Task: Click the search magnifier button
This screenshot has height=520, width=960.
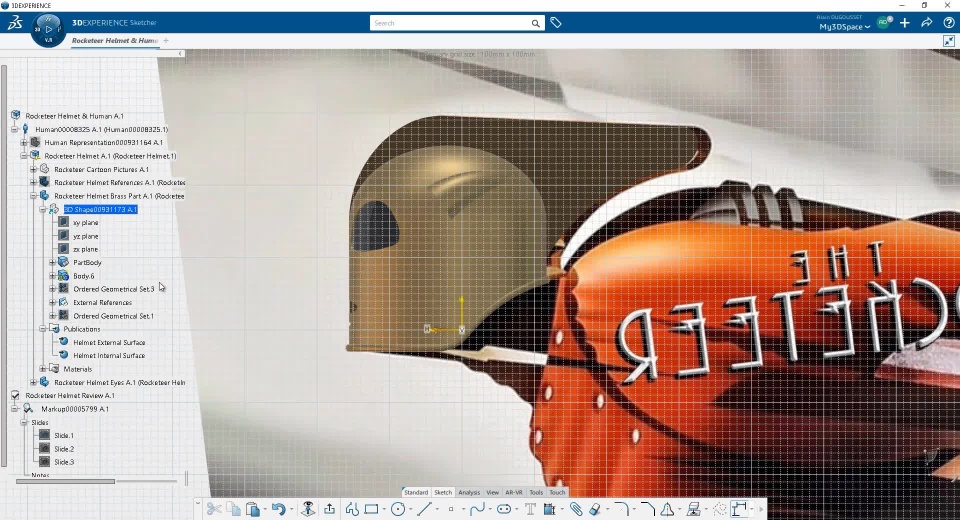Action: tap(536, 23)
